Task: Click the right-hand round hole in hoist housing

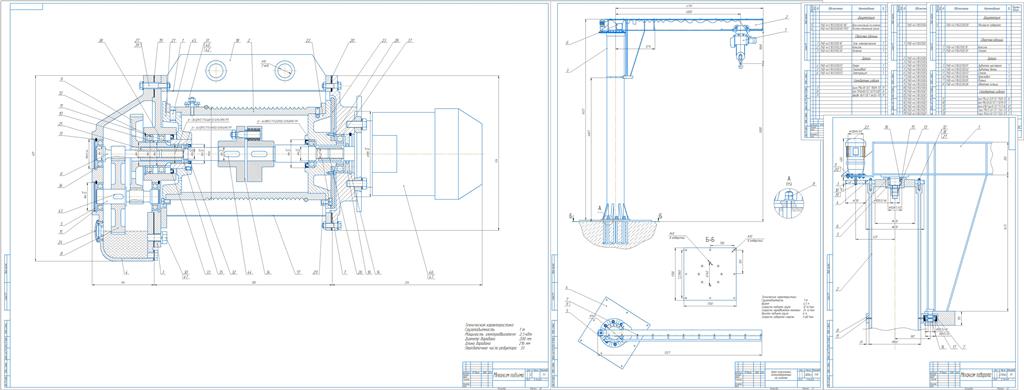Action: [x=285, y=70]
